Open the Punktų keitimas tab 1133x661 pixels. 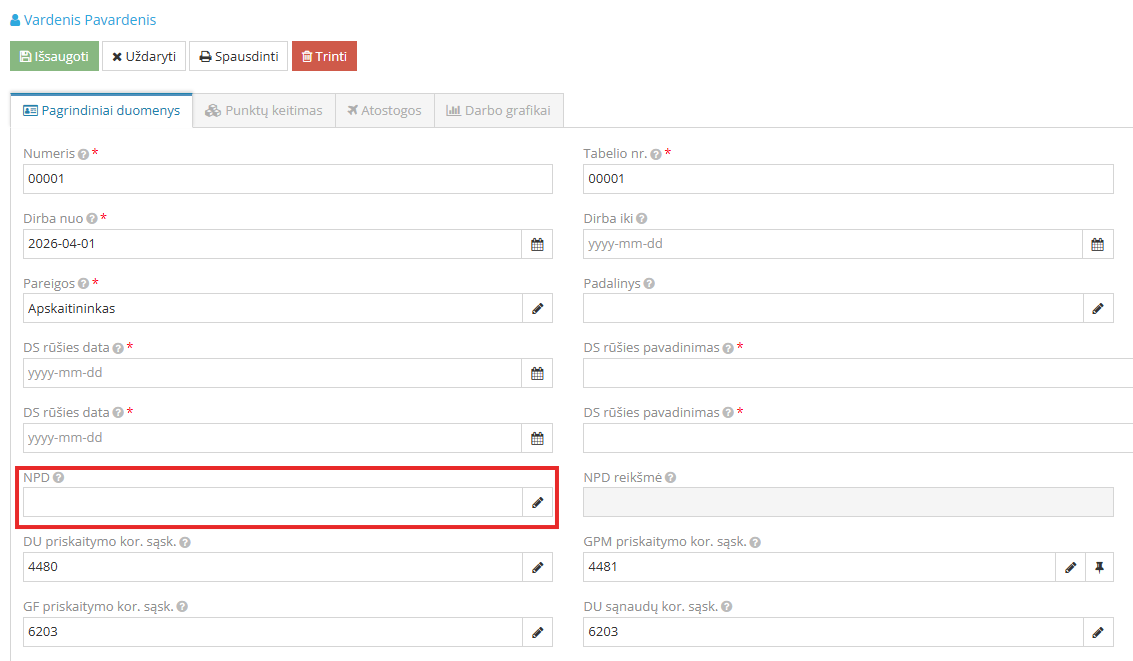click(x=264, y=111)
